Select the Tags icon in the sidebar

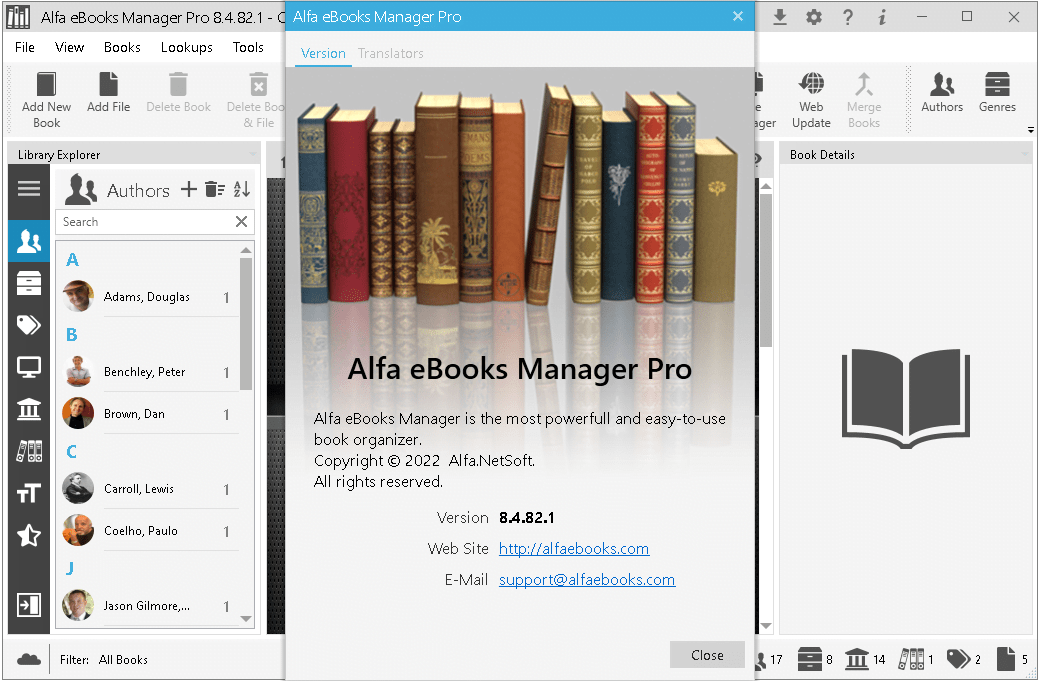29,325
